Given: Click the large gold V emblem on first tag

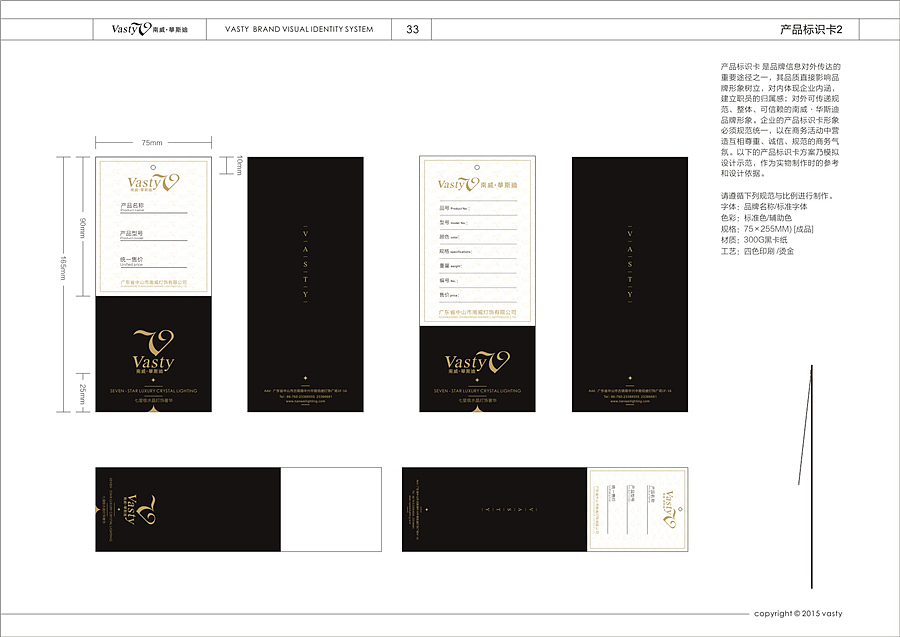Looking at the screenshot, I should tap(154, 342).
